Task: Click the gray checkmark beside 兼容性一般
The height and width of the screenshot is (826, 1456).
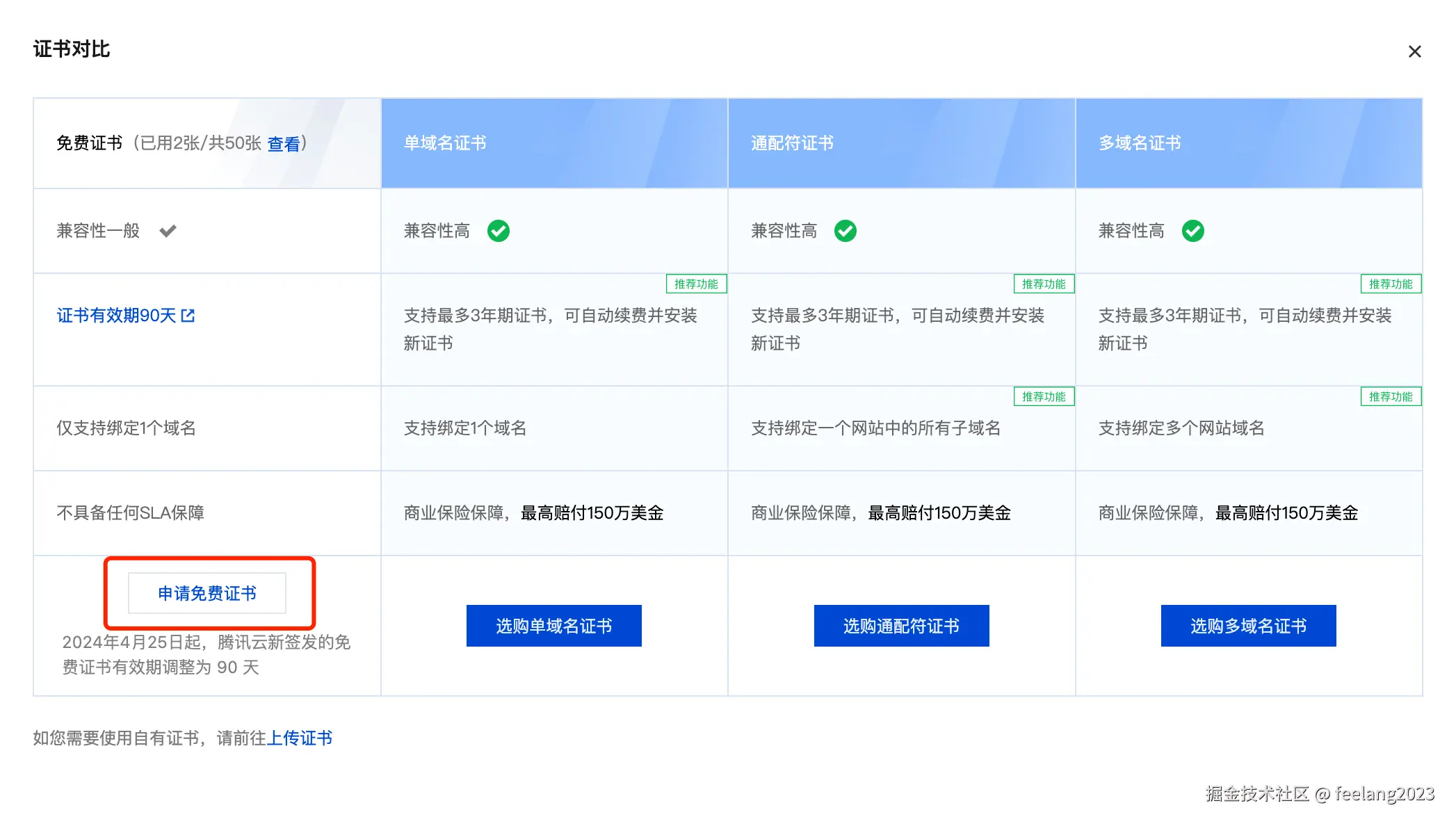Action: [168, 231]
